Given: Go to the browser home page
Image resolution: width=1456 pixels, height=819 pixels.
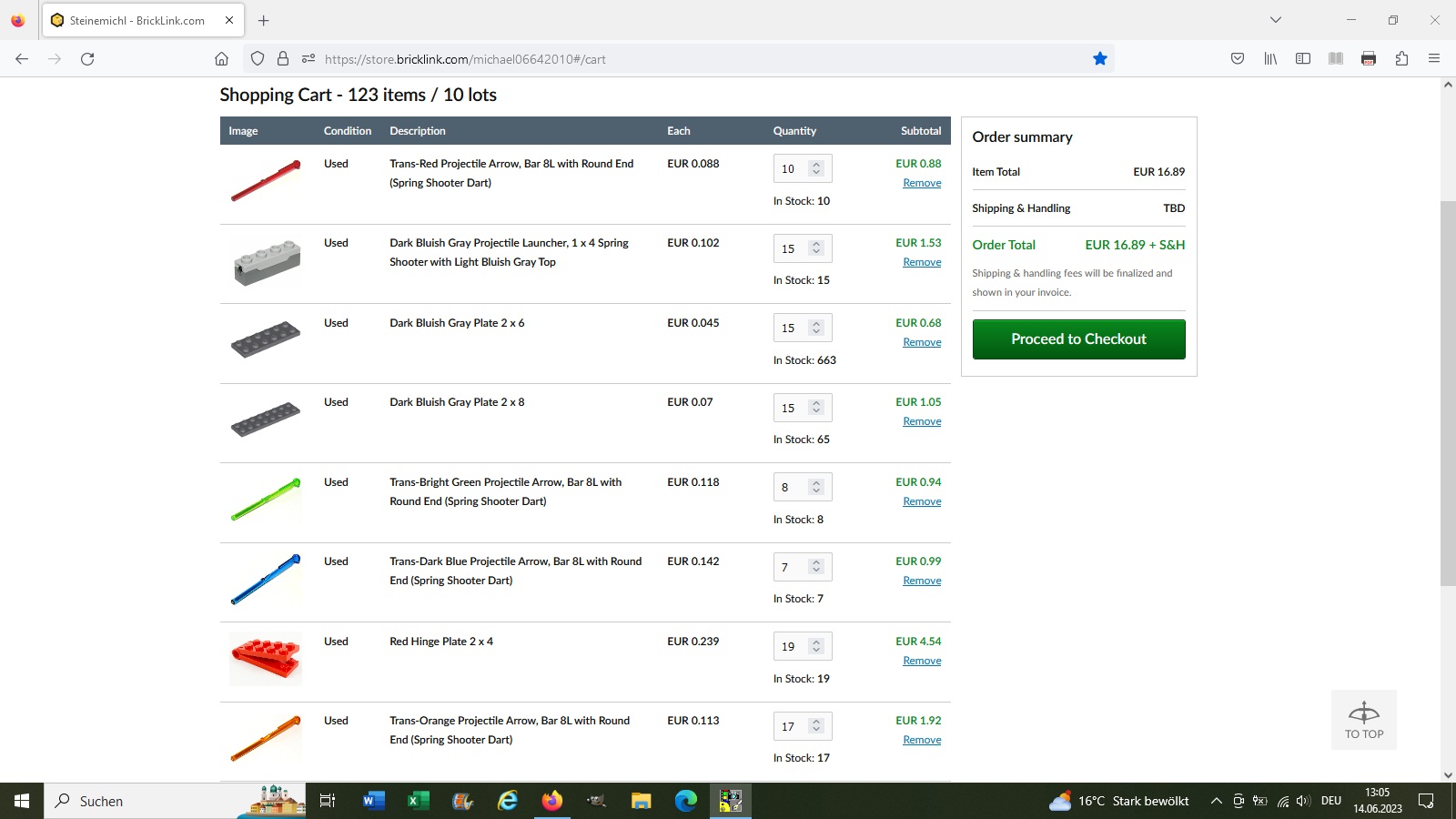Looking at the screenshot, I should (x=221, y=59).
